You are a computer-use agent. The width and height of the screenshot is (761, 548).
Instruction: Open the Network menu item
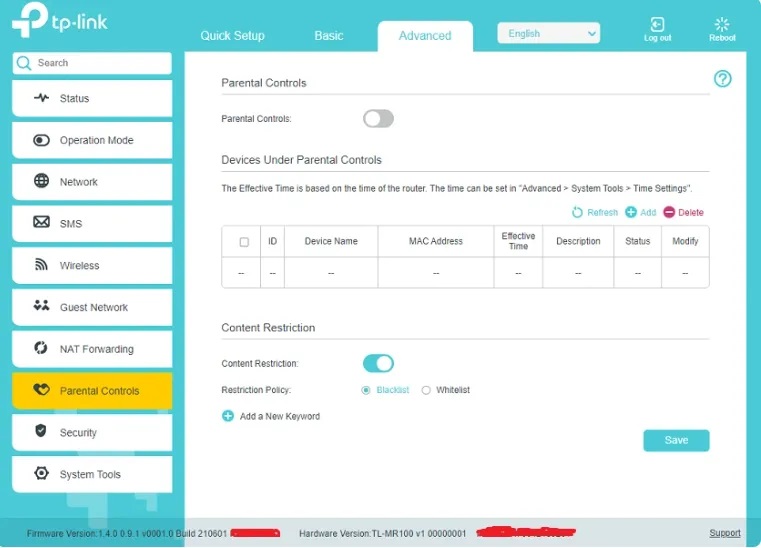tap(92, 182)
